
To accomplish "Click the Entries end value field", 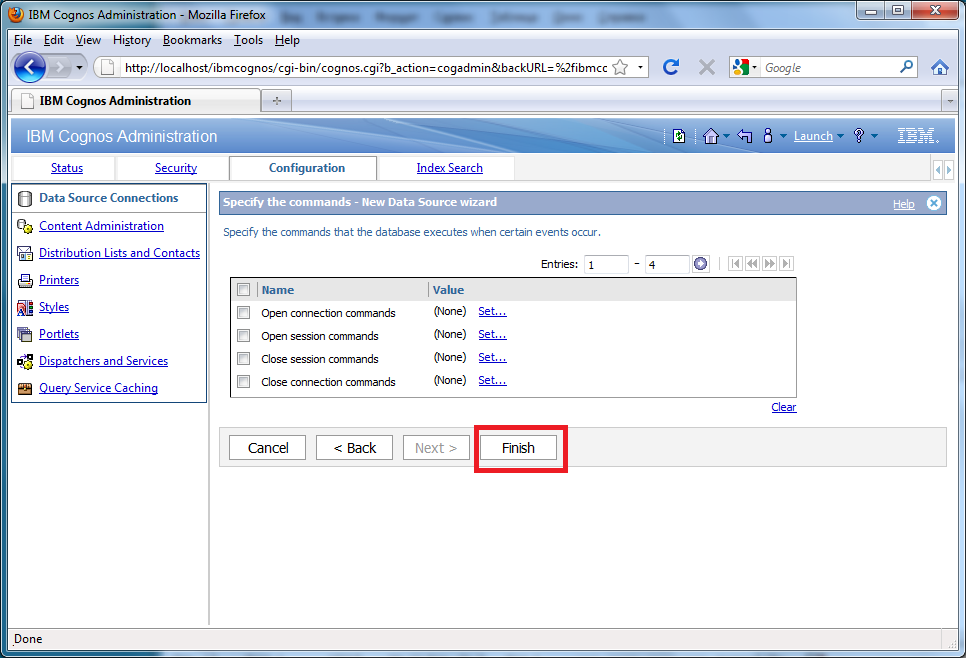I will point(667,264).
